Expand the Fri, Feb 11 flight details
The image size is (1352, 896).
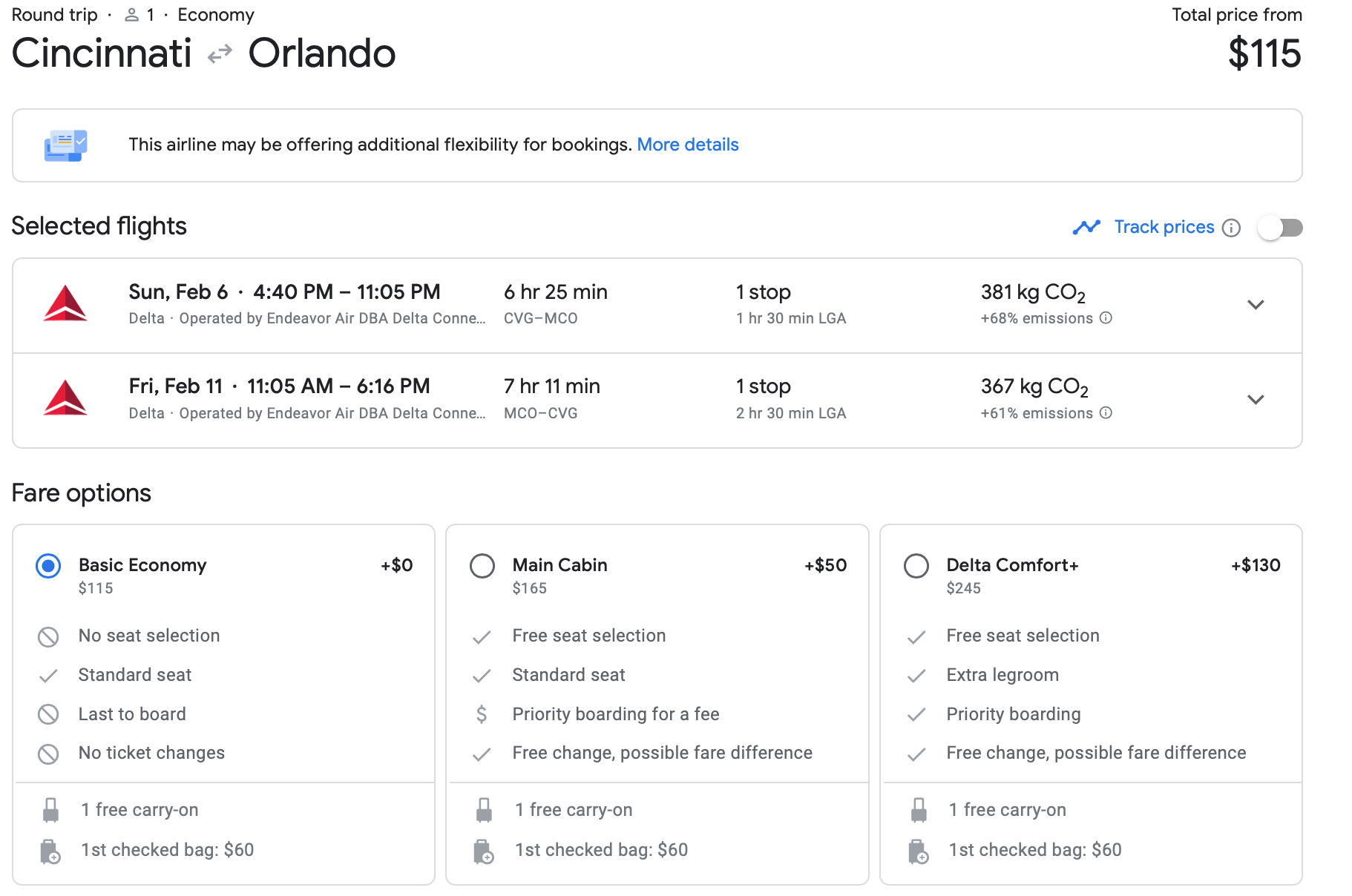click(1256, 400)
